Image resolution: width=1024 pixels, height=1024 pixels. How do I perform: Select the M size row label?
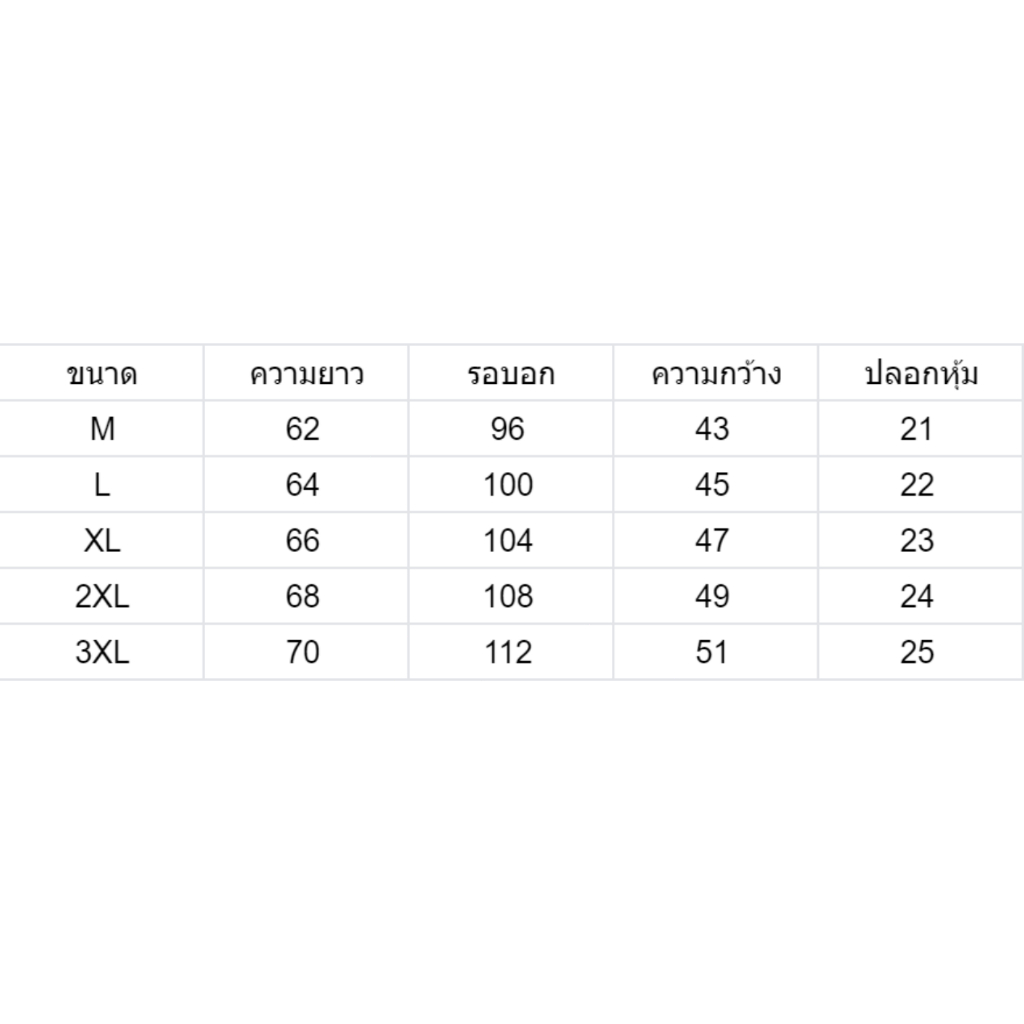(x=102, y=428)
